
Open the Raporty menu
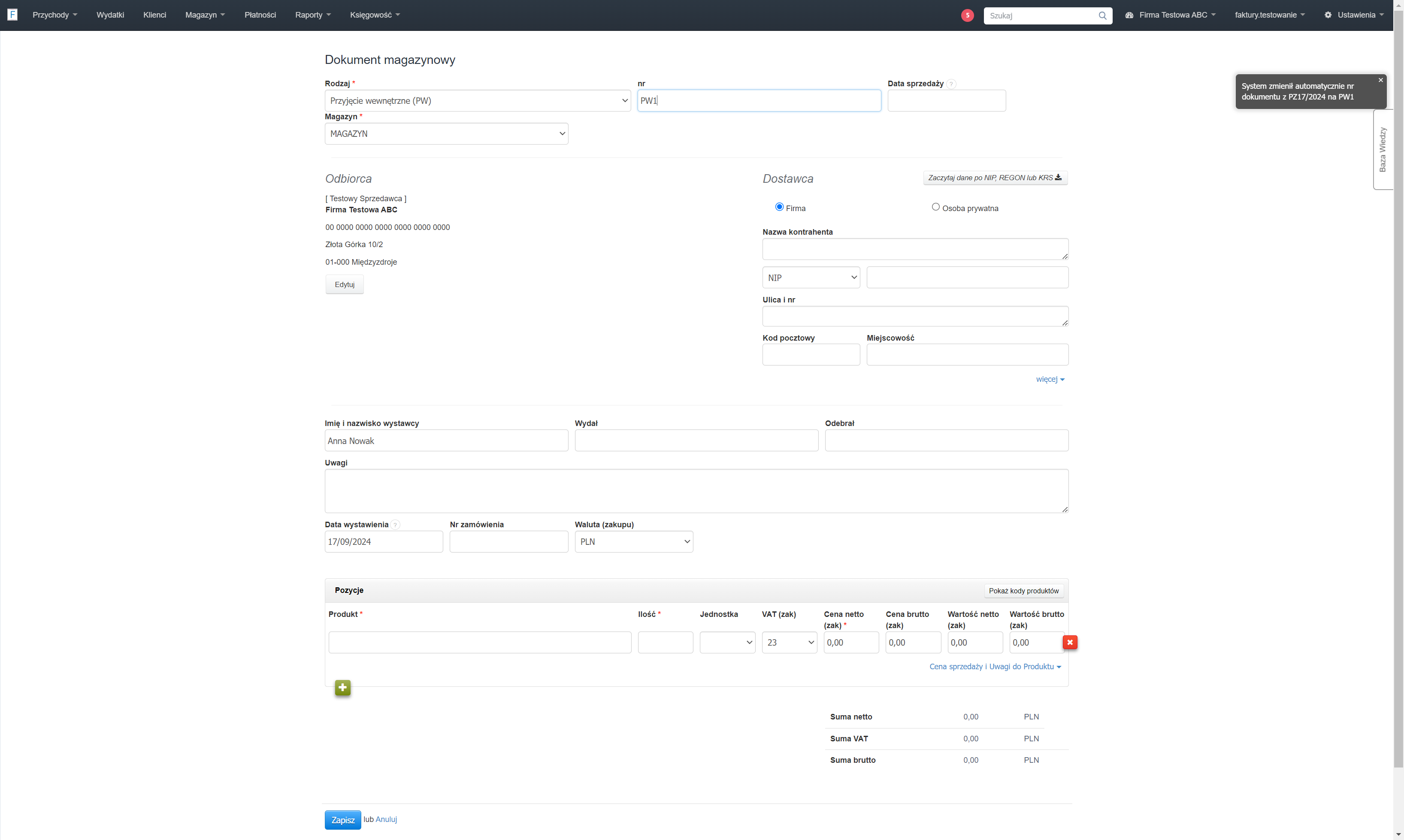(x=313, y=15)
